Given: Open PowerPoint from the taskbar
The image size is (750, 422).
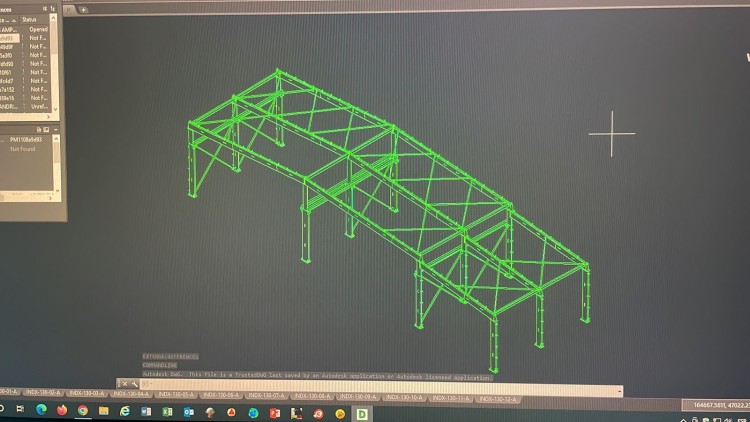Looking at the screenshot, I should pyautogui.click(x=275, y=413).
